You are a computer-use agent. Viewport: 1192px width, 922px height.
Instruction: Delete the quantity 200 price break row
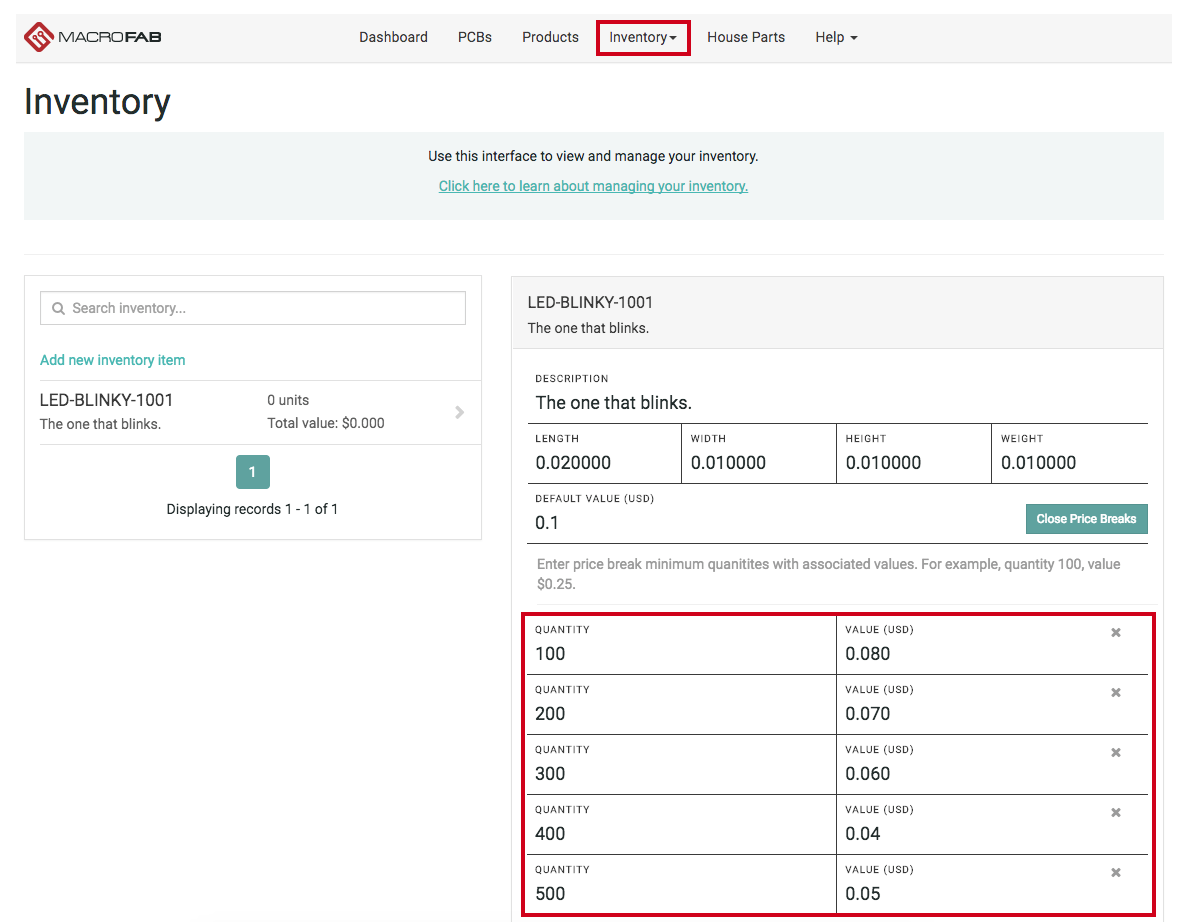pyautogui.click(x=1116, y=693)
